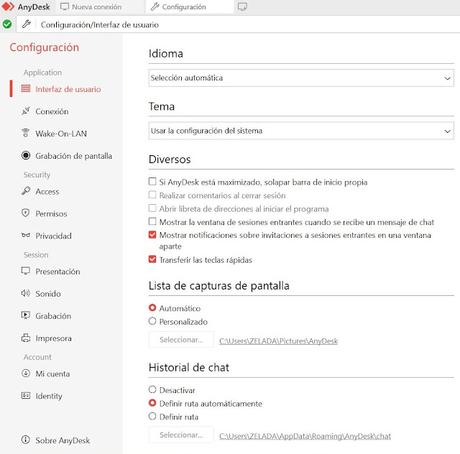Open Privacidad settings section
This screenshot has height=454, width=460.
(53, 236)
